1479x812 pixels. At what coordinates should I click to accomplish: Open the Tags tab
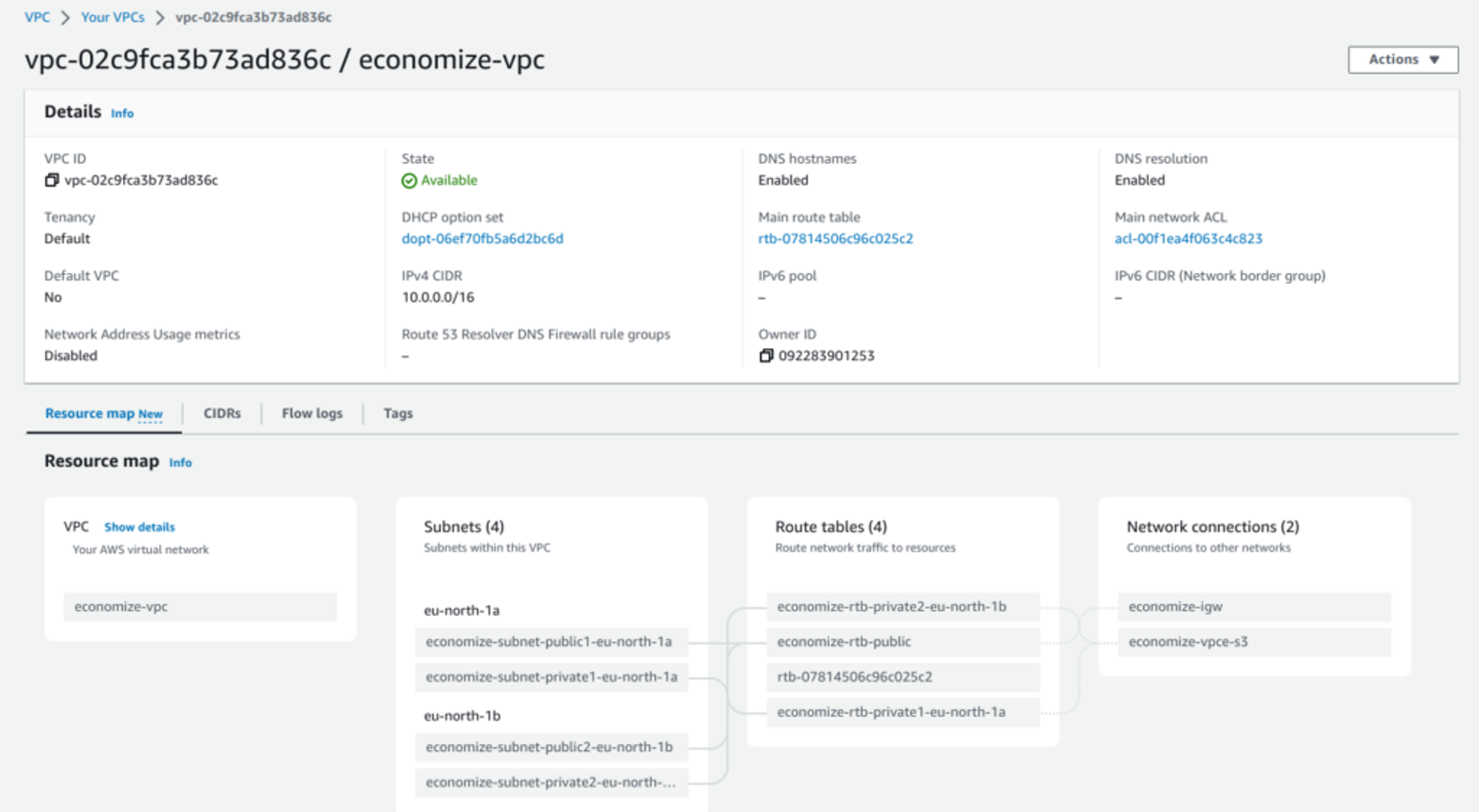click(397, 413)
